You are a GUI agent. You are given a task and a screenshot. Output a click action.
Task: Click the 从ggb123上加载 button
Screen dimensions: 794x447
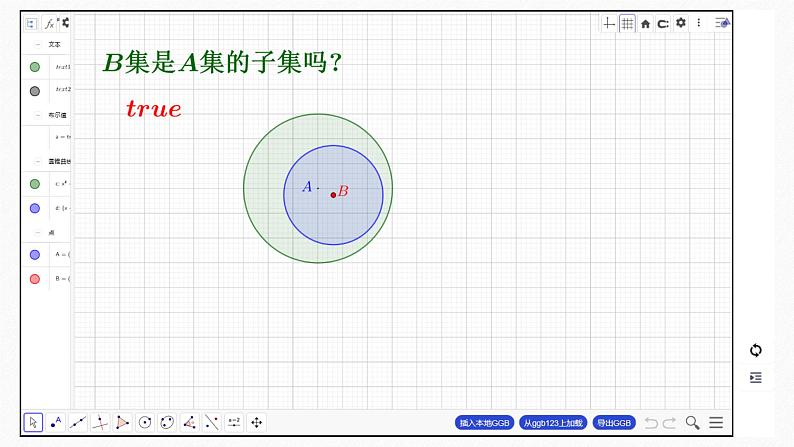pos(553,423)
